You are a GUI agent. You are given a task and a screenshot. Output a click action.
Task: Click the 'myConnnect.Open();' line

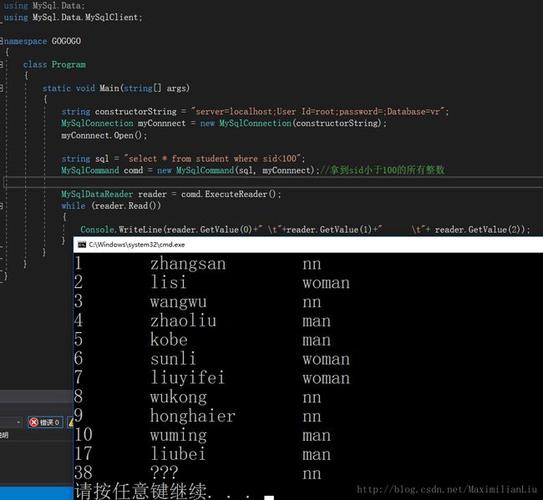[104, 135]
